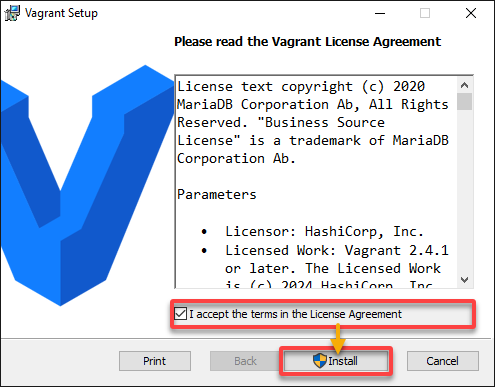Start installation with the Install button
This screenshot has width=495, height=387.
tap(336, 361)
